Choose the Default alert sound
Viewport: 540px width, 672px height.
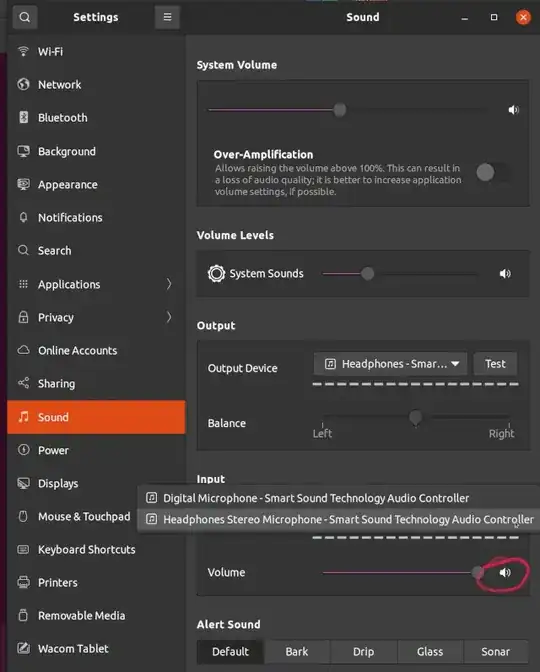click(231, 651)
